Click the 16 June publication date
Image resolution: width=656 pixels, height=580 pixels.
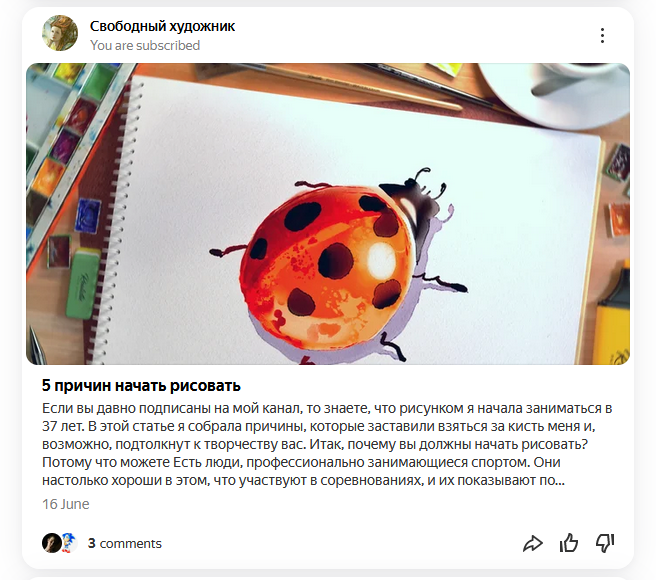coord(66,504)
